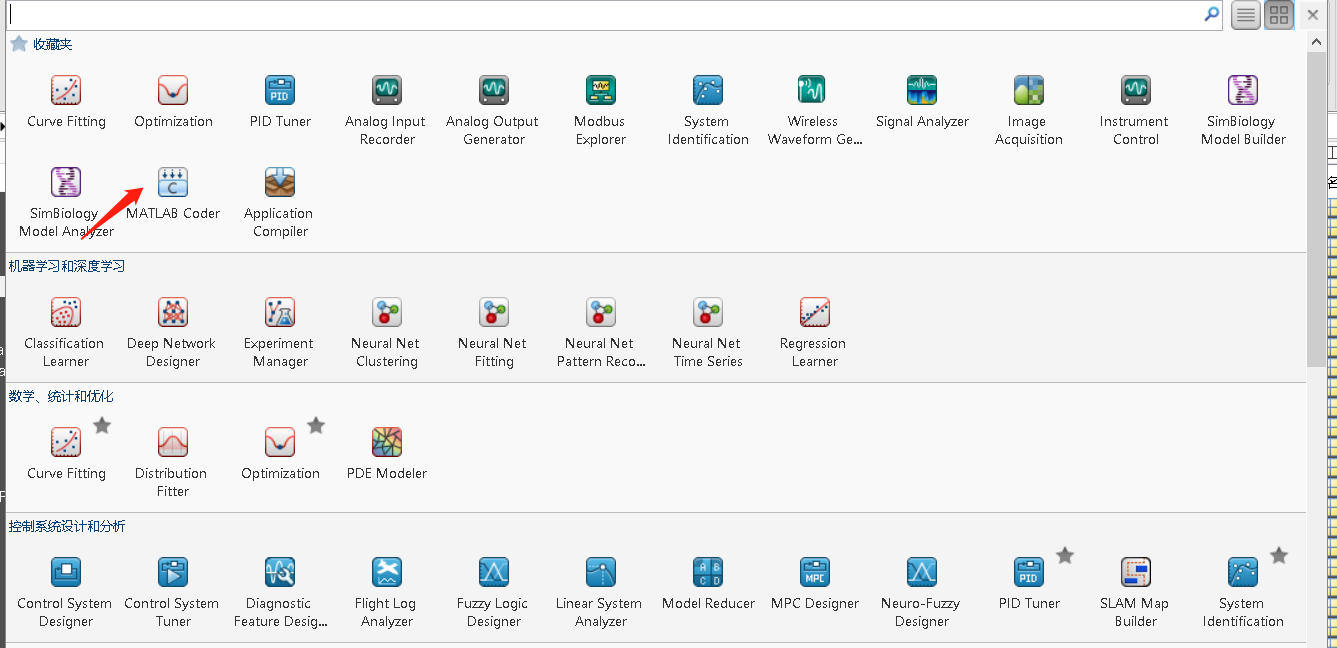Open Image Acquisition app

(1028, 110)
